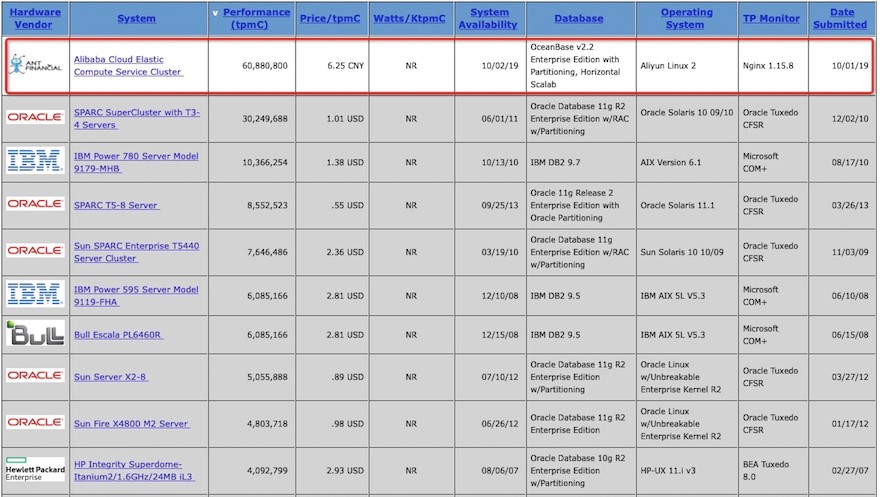
Task: Select the .55 USD price cell
Action: (347, 205)
